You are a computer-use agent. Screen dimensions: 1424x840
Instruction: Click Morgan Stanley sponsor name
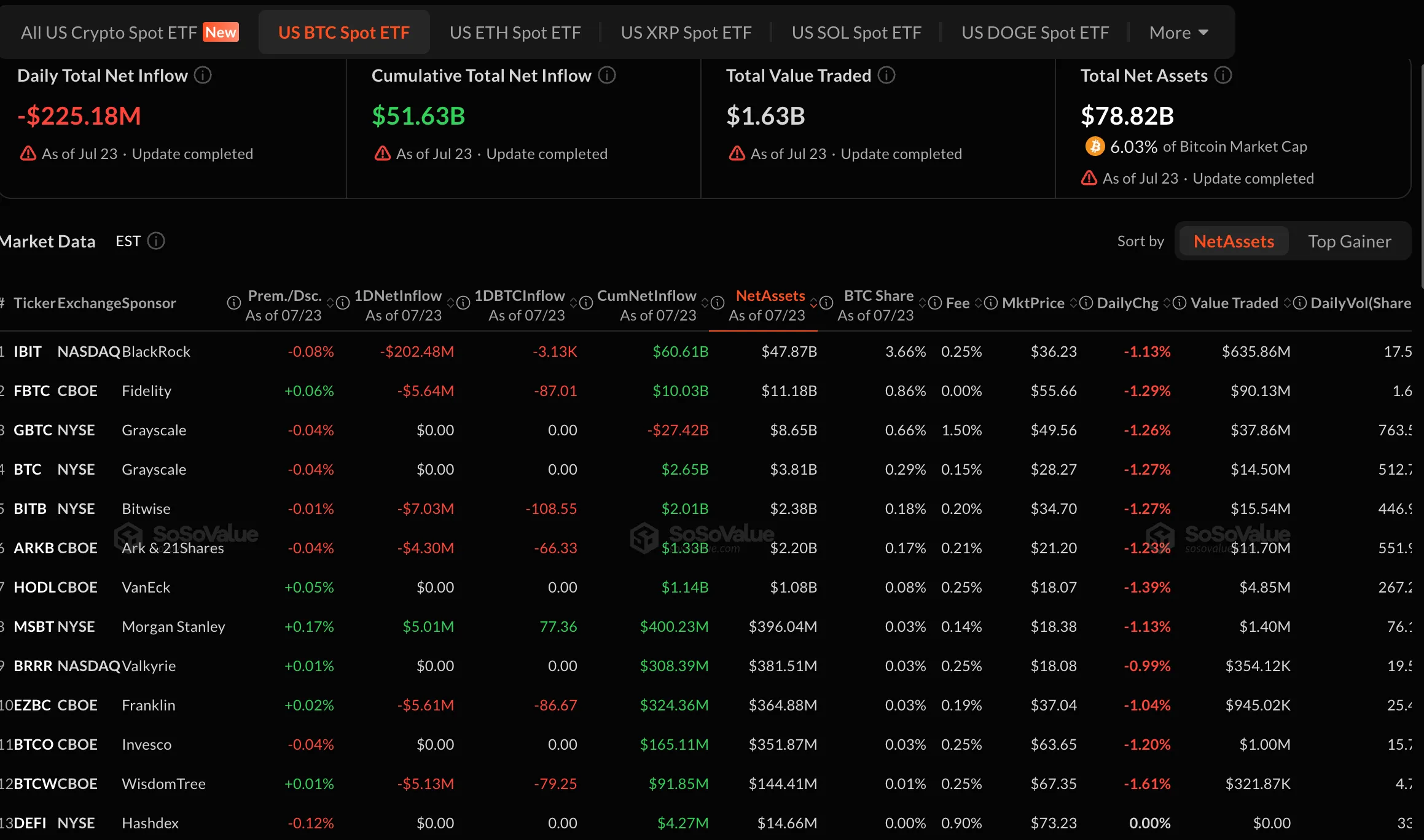pyautogui.click(x=173, y=626)
